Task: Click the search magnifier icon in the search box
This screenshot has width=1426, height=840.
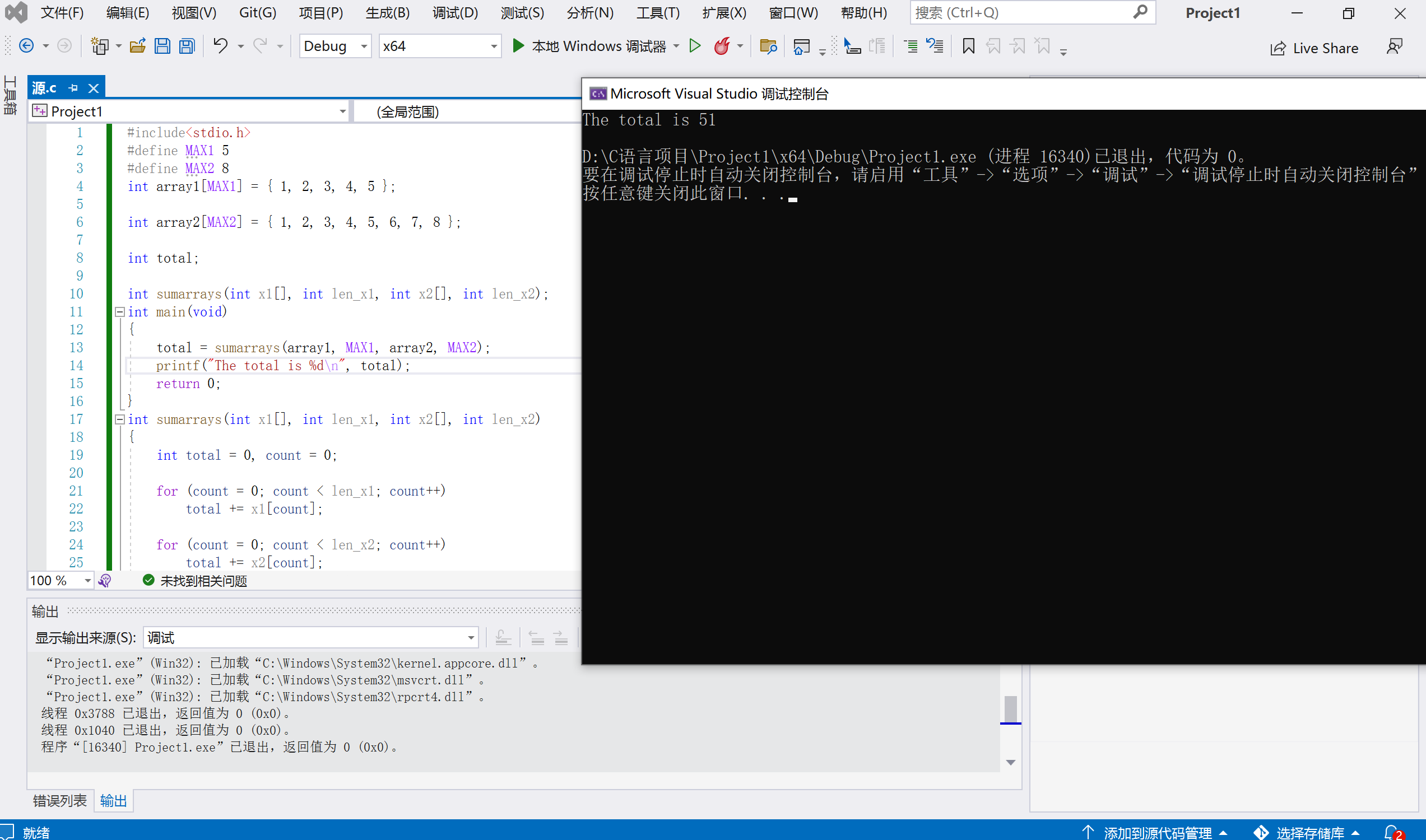Action: point(1140,12)
